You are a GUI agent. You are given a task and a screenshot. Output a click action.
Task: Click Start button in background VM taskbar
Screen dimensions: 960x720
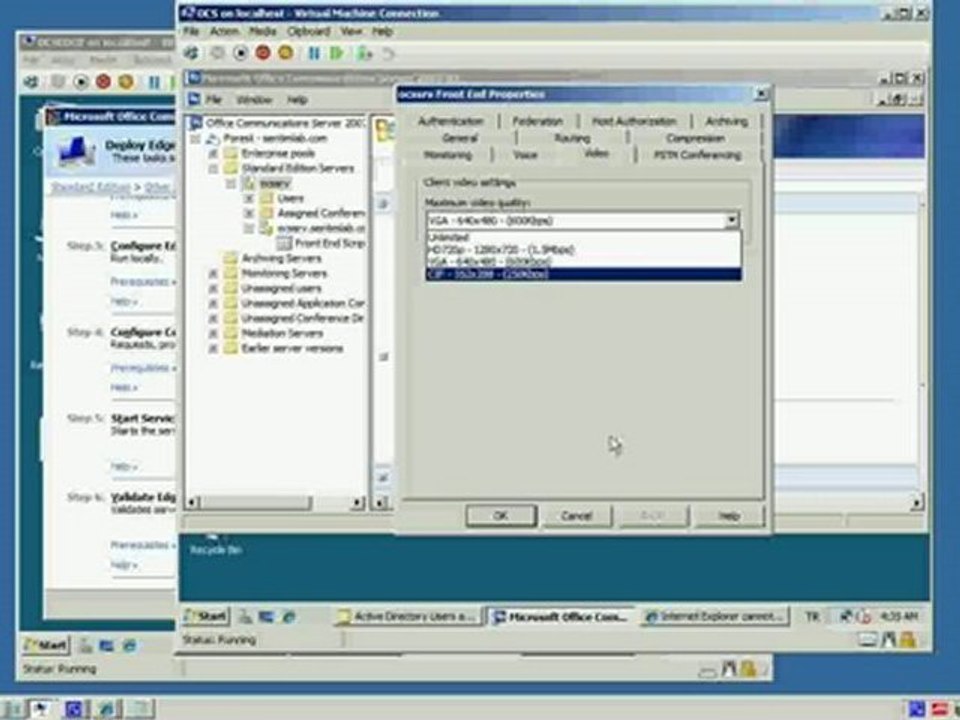(x=46, y=645)
